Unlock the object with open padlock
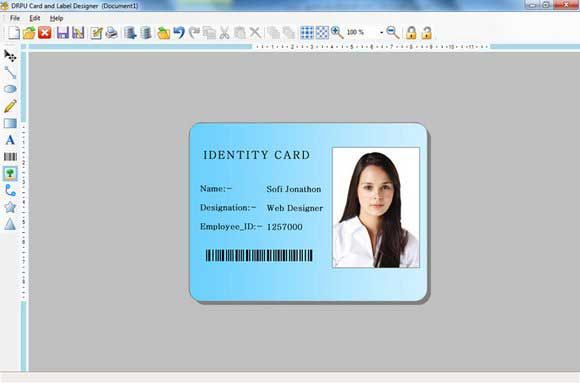 (426, 33)
